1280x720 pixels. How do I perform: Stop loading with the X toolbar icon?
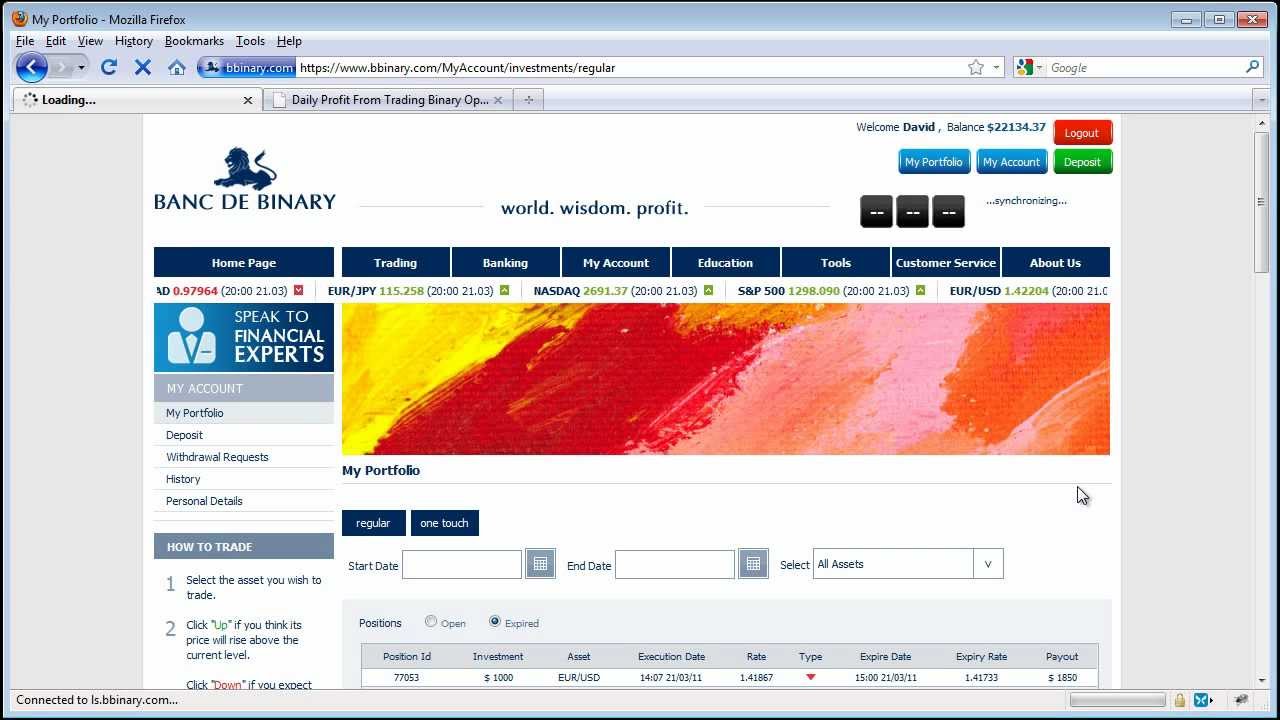[x=143, y=68]
